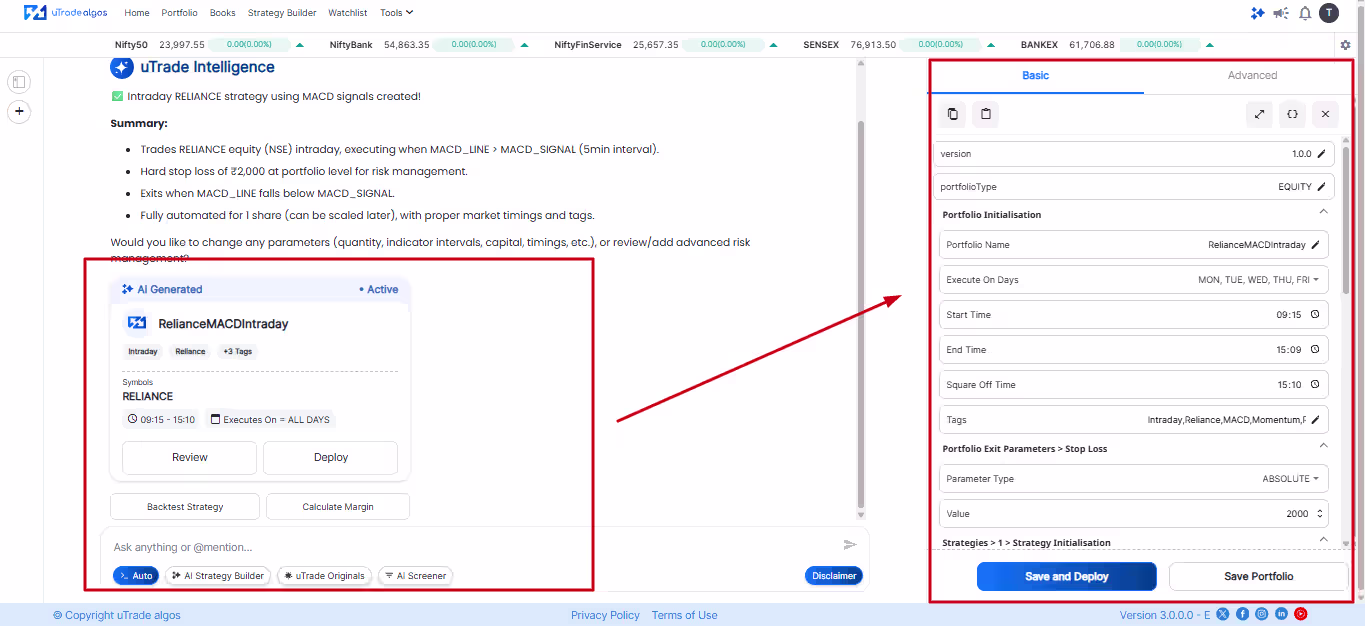Show the +3 Tags chip on card
The width and height of the screenshot is (1365, 626).
(x=237, y=352)
